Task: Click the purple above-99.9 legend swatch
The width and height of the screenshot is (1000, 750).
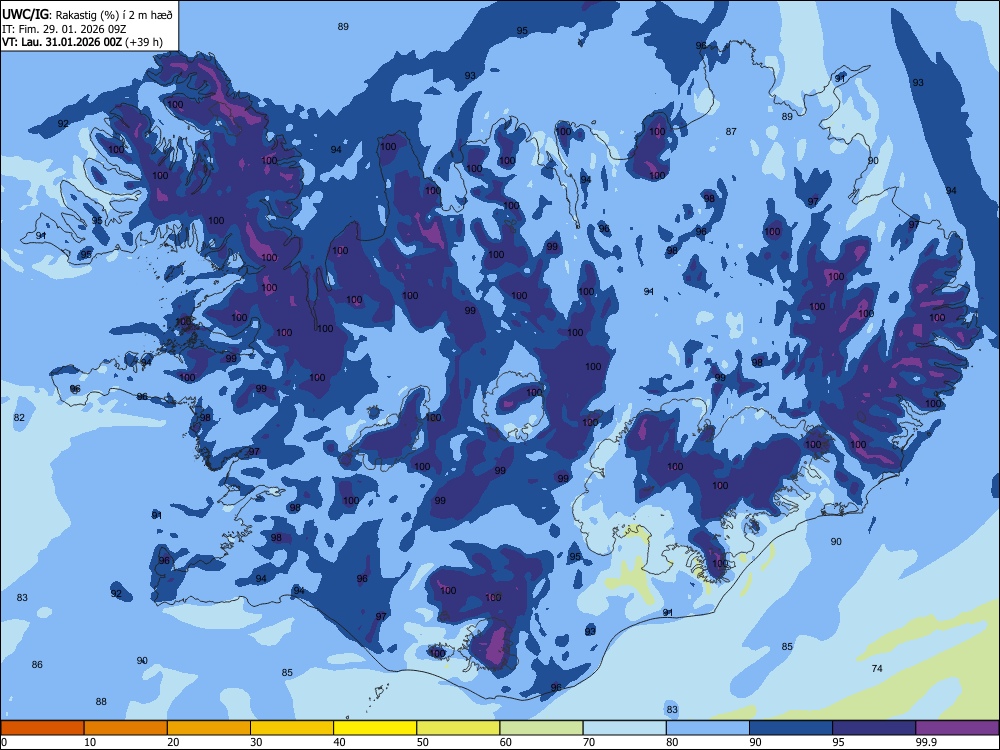Action: point(957,728)
